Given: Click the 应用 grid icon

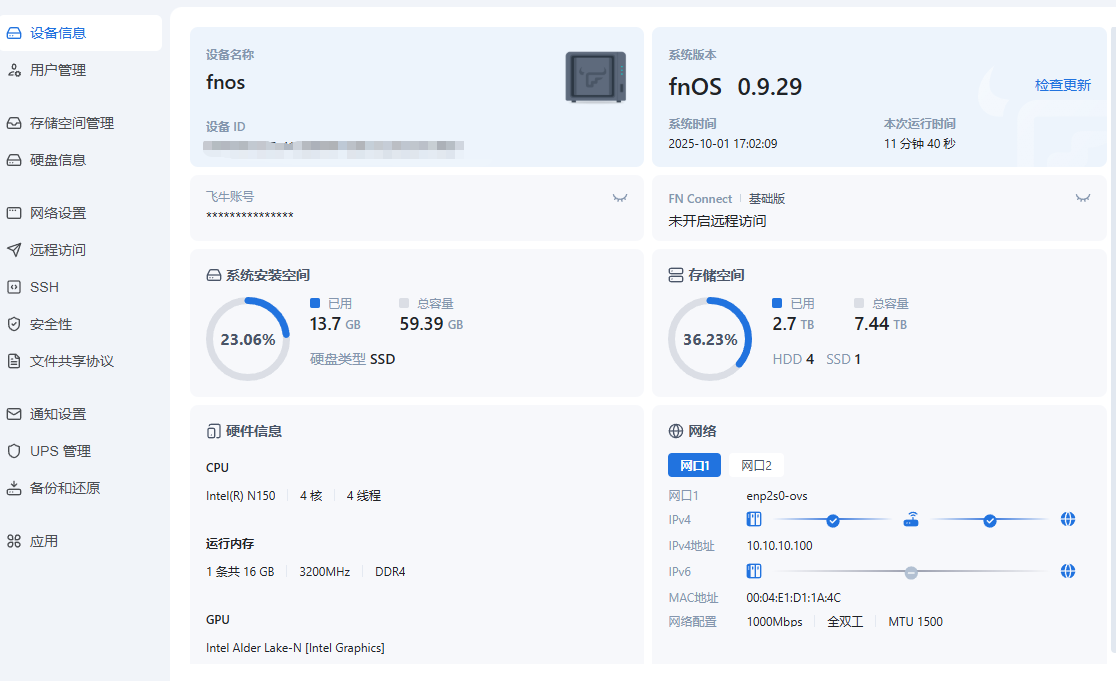Looking at the screenshot, I should coord(14,541).
